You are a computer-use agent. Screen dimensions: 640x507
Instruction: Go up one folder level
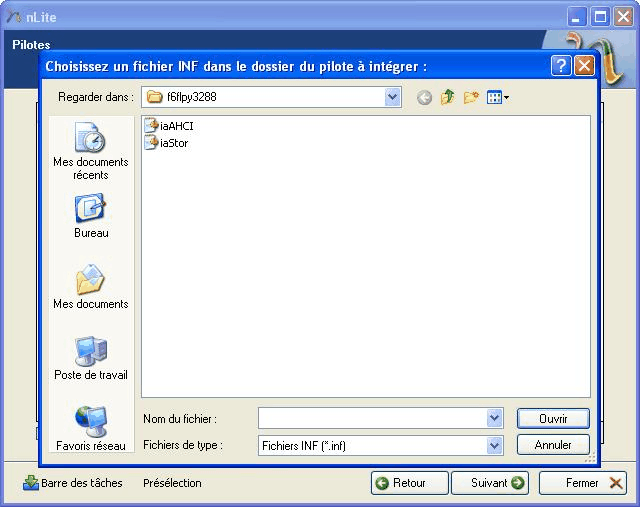tap(447, 97)
